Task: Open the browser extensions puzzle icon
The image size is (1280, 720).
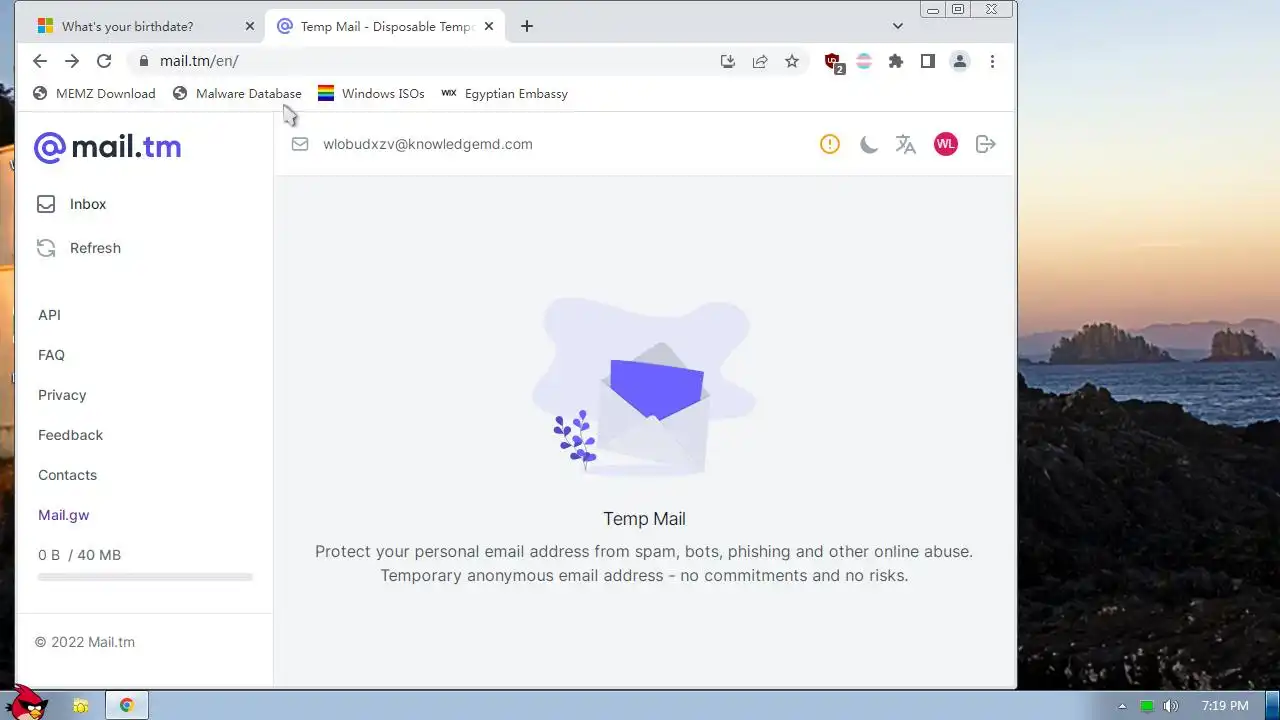Action: [x=896, y=61]
